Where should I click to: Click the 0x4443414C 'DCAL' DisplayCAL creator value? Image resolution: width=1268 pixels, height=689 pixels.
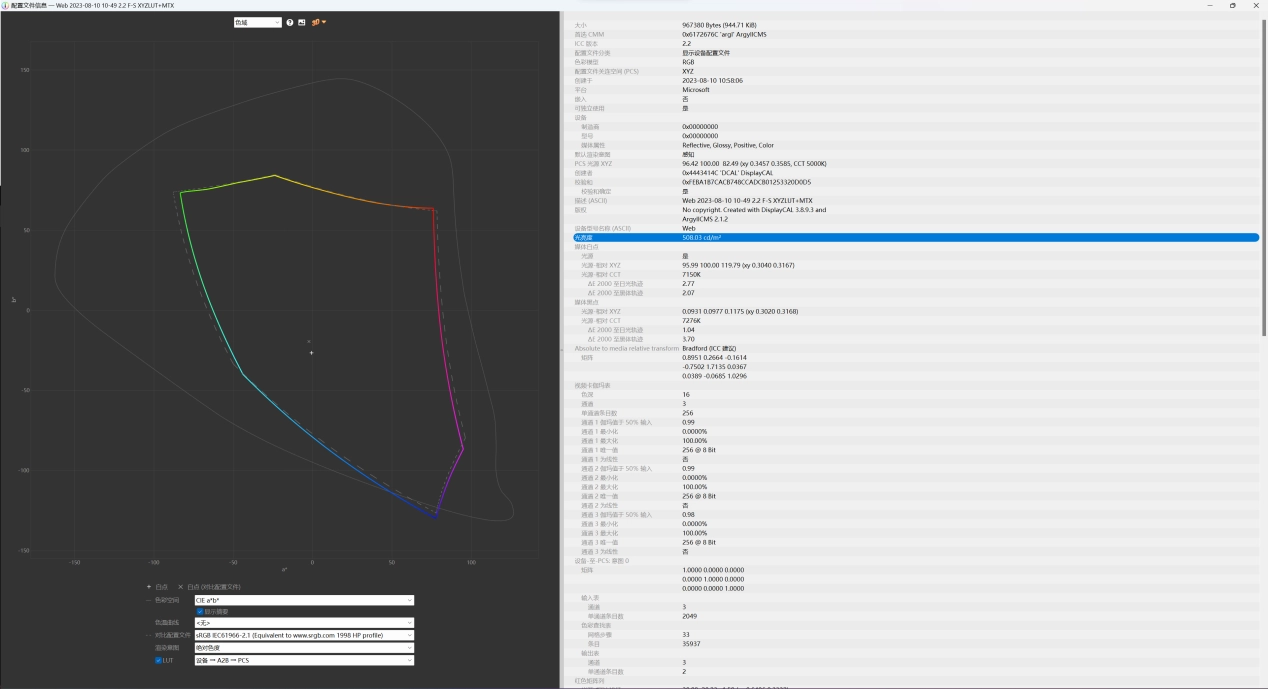728,172
